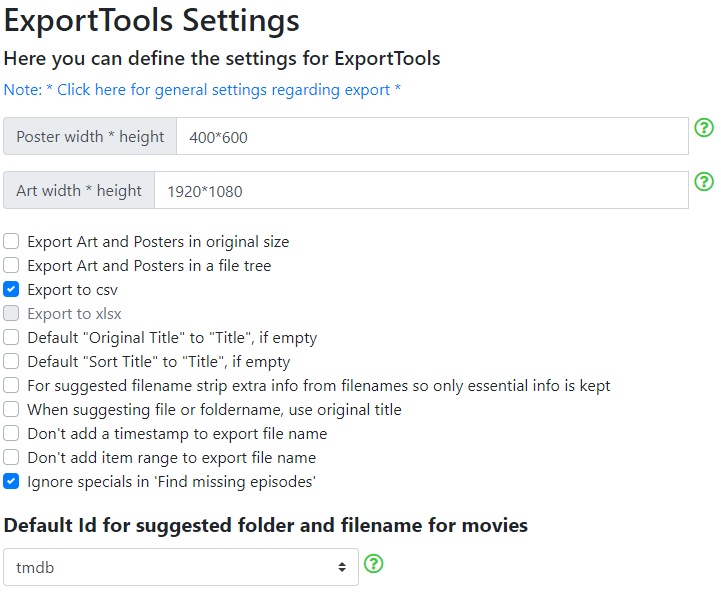This screenshot has width=721, height=594.
Task: Open help for Art width * height
Action: (x=704, y=182)
